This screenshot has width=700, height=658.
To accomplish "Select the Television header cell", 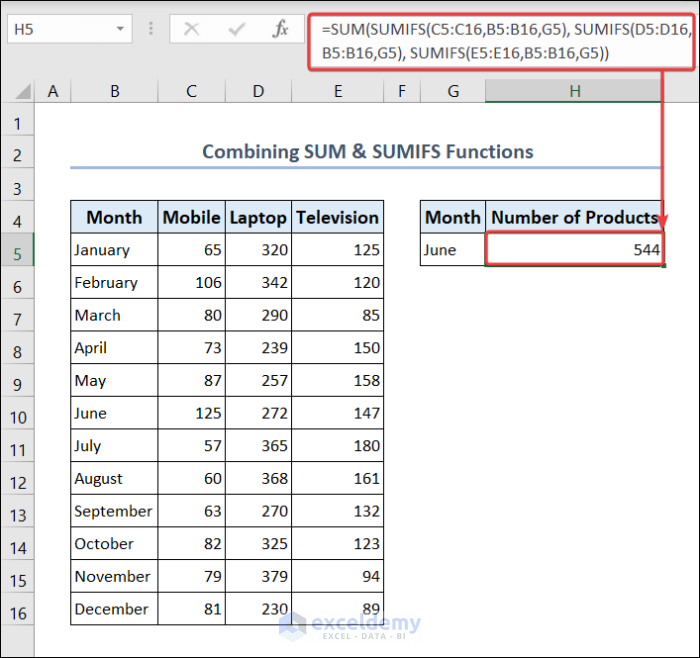I will (338, 217).
